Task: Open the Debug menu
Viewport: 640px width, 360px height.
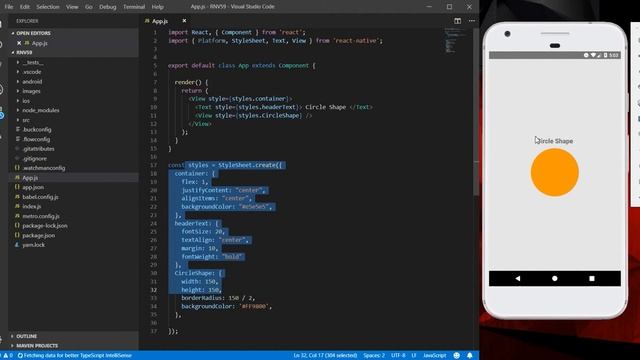Action: (x=108, y=7)
